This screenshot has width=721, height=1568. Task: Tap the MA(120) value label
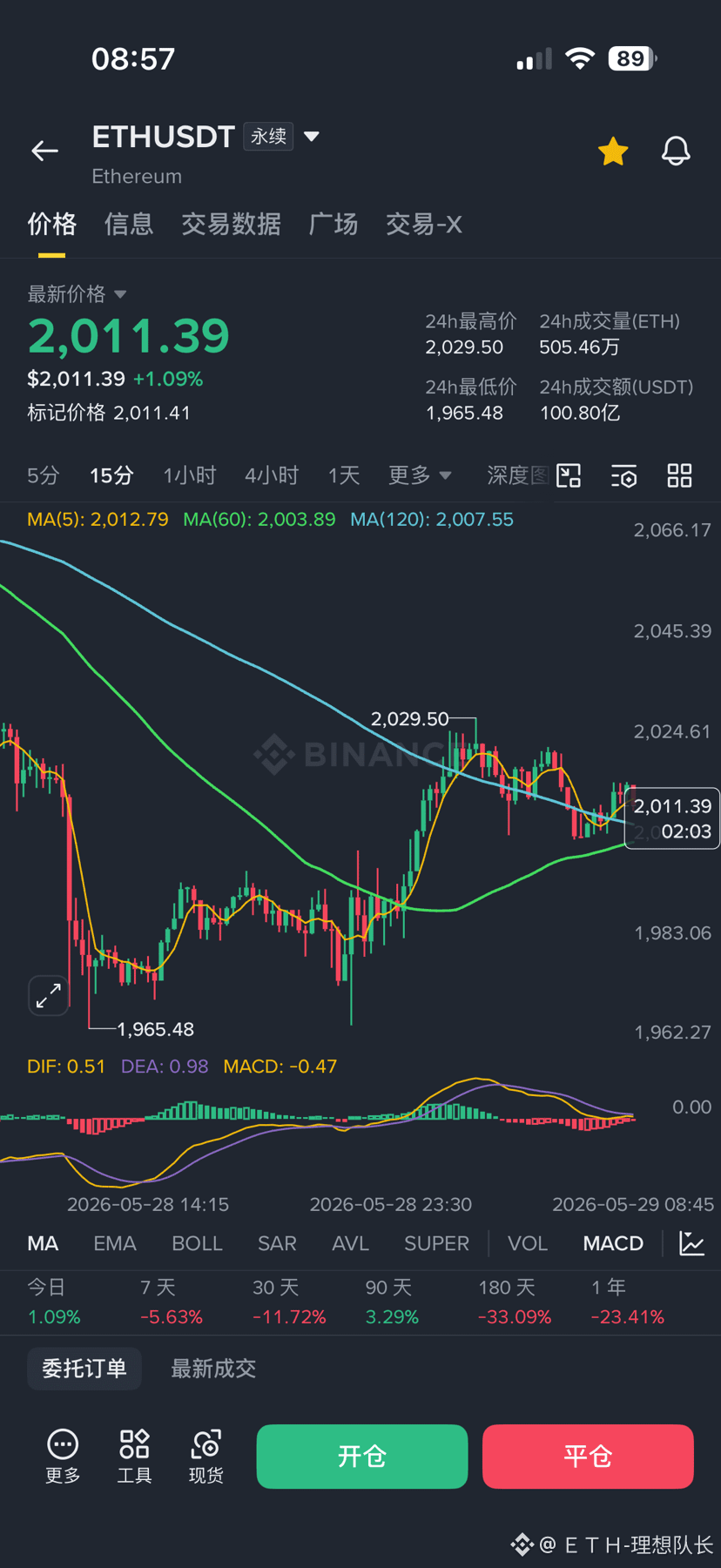pos(432,520)
